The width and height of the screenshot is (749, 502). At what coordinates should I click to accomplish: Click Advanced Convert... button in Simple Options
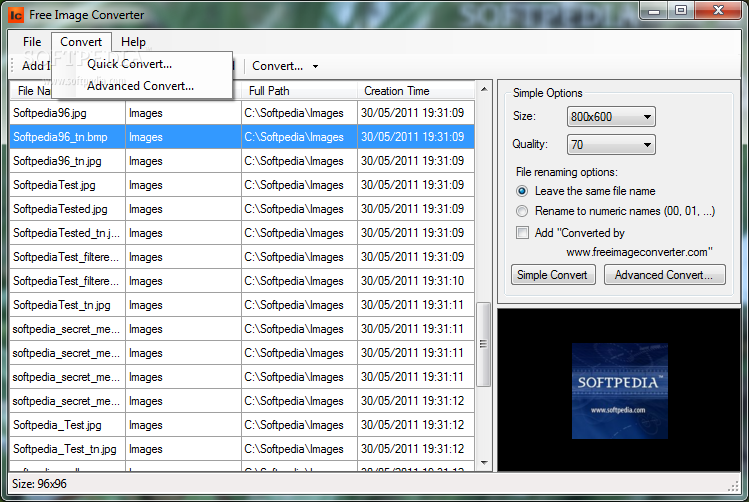pos(664,275)
